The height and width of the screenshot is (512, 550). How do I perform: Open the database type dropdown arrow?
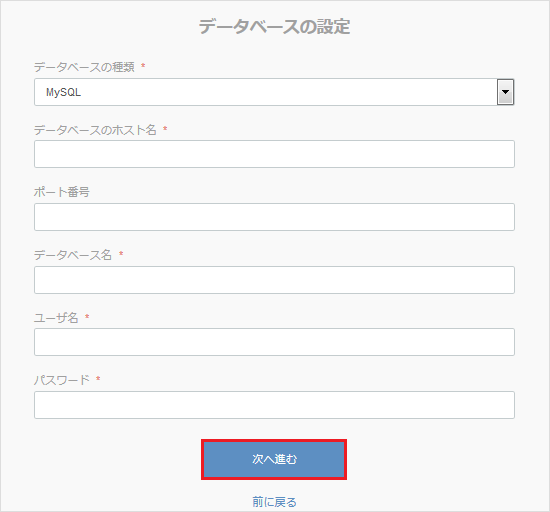point(505,92)
